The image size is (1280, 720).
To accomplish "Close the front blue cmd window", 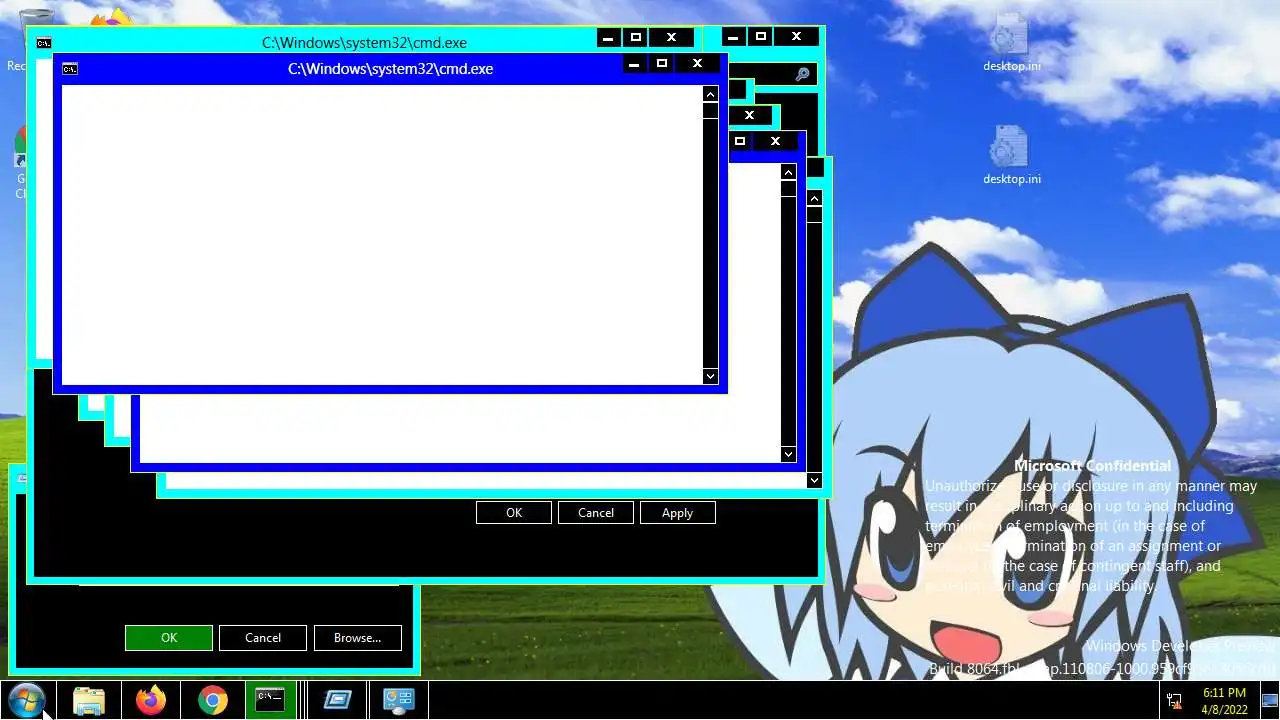I will pyautogui.click(x=697, y=64).
